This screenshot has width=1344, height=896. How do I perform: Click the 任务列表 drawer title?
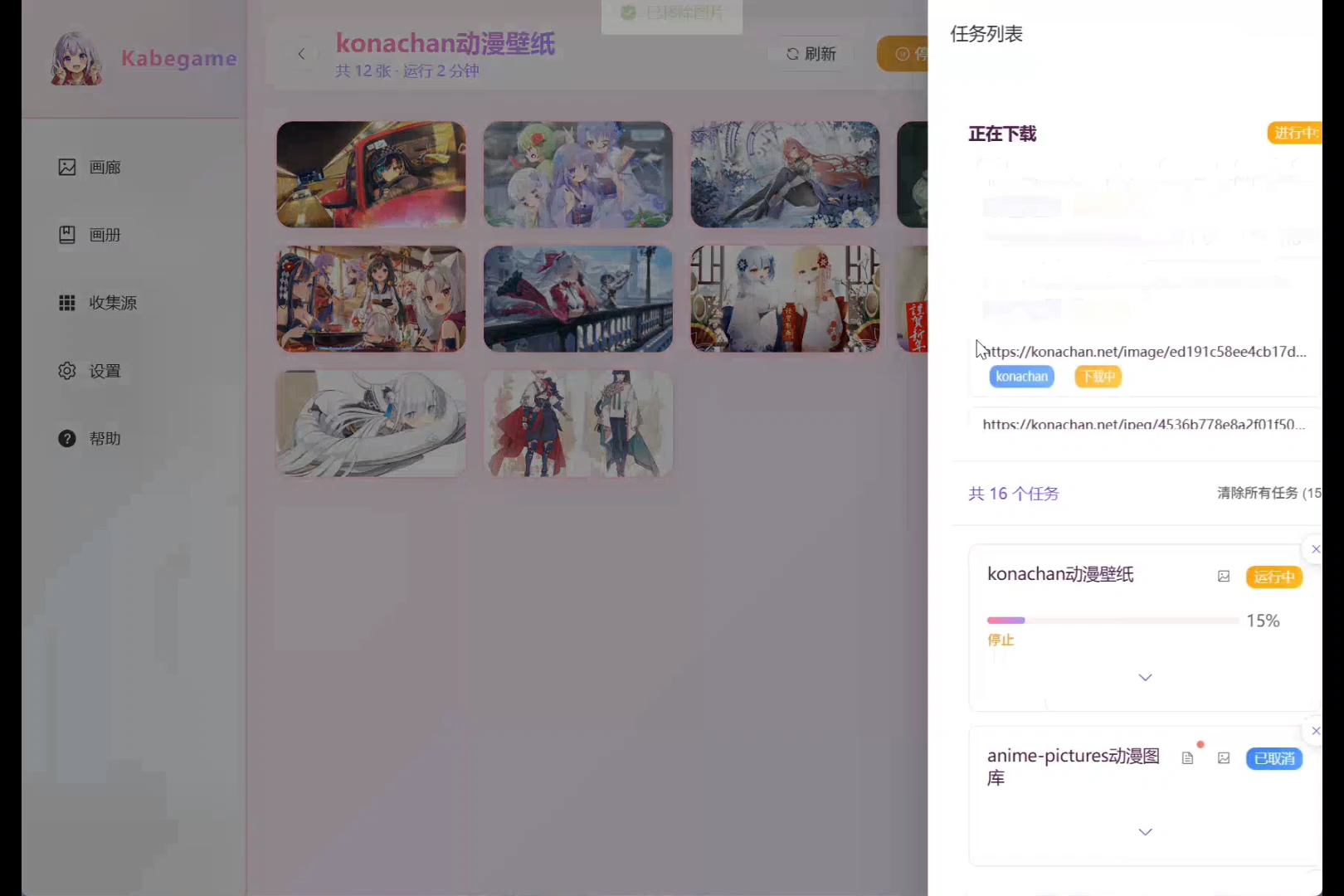click(986, 34)
